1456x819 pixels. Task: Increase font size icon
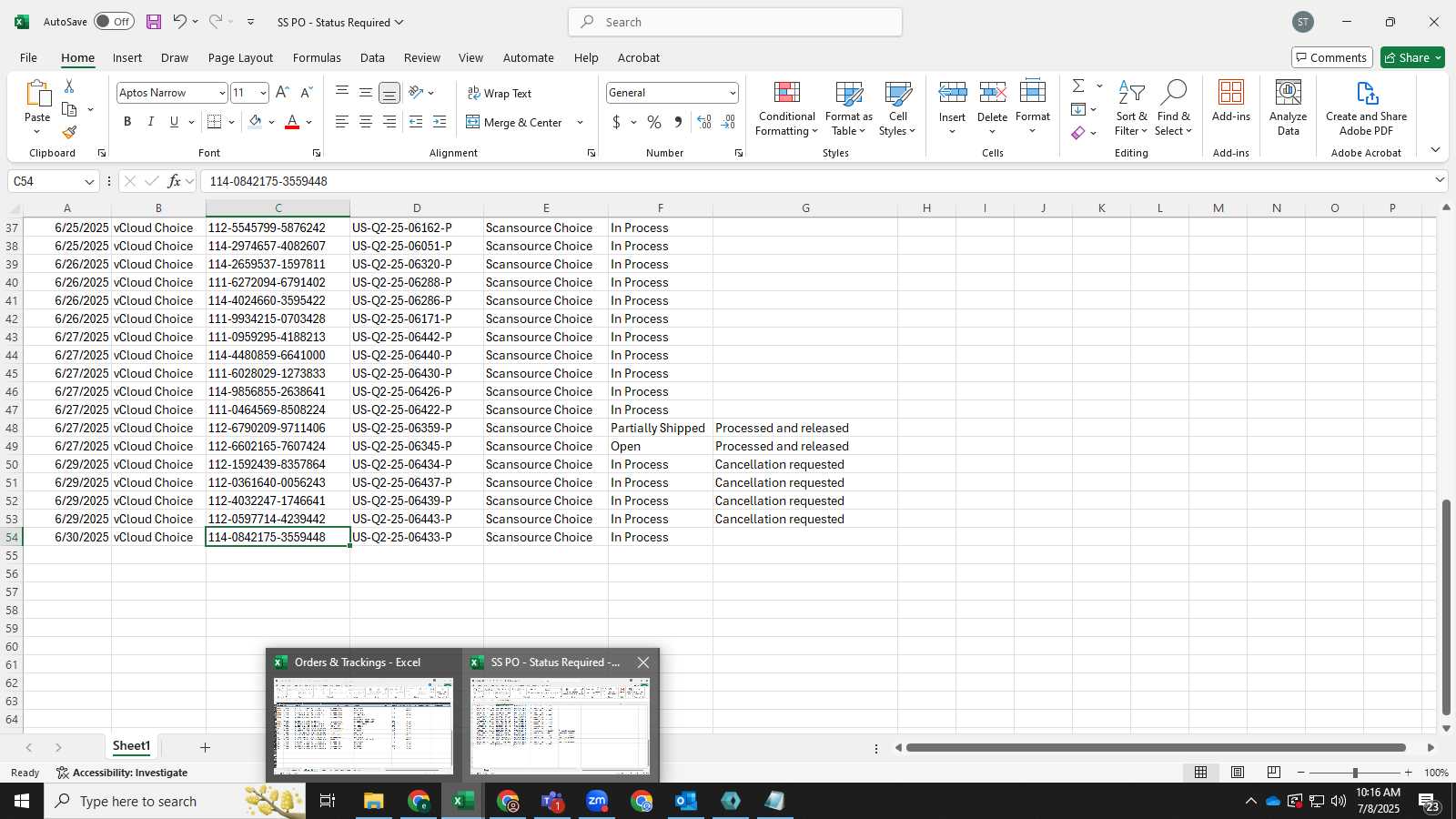point(282,93)
